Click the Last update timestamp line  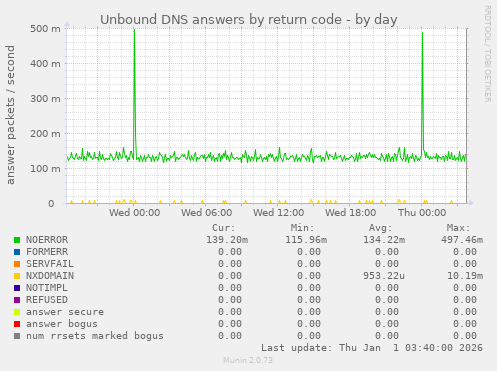click(372, 348)
